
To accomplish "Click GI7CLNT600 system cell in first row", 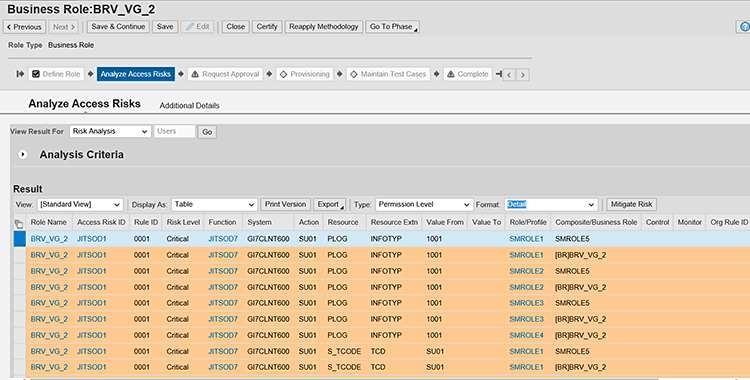I will [x=268, y=239].
